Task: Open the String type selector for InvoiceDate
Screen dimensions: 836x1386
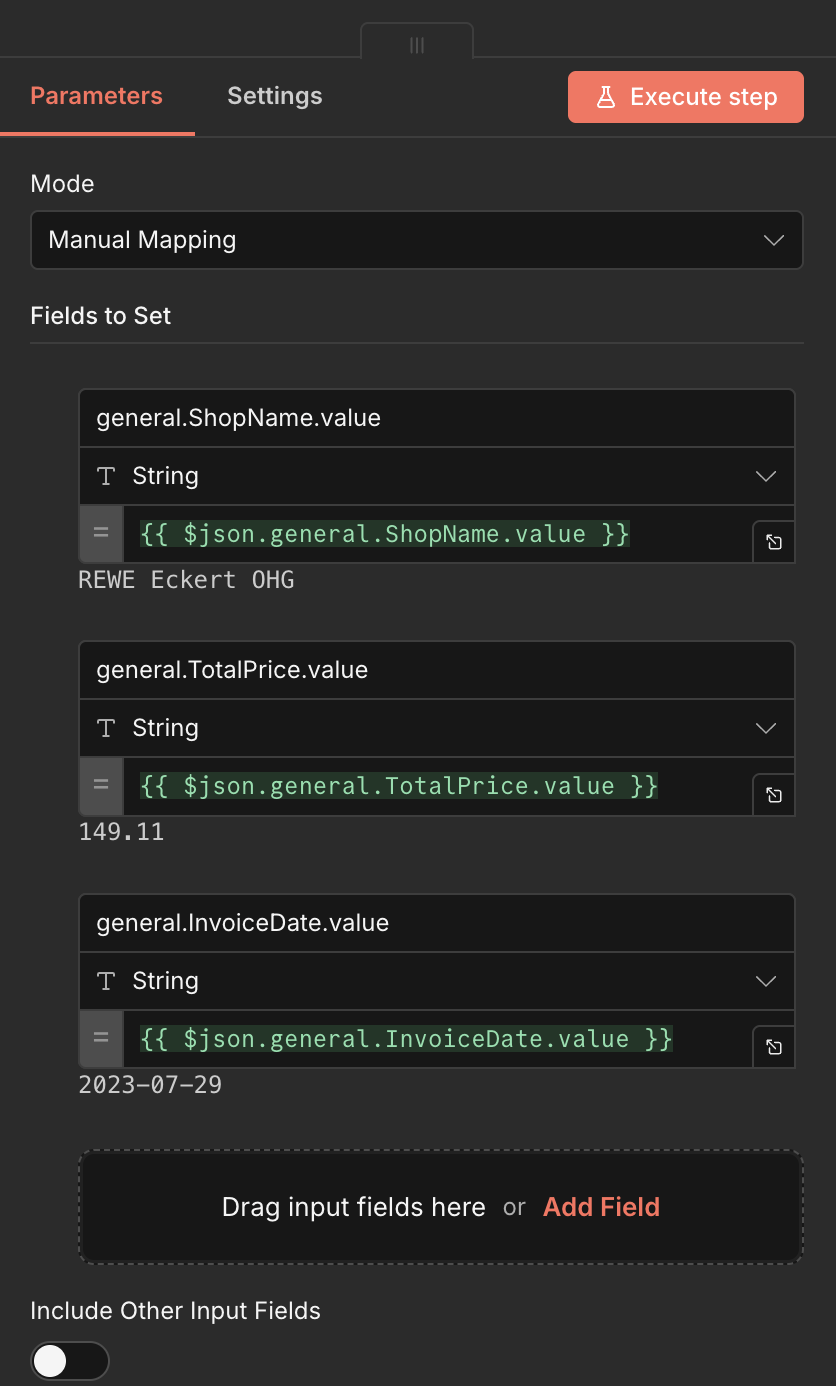Action: tap(766, 981)
